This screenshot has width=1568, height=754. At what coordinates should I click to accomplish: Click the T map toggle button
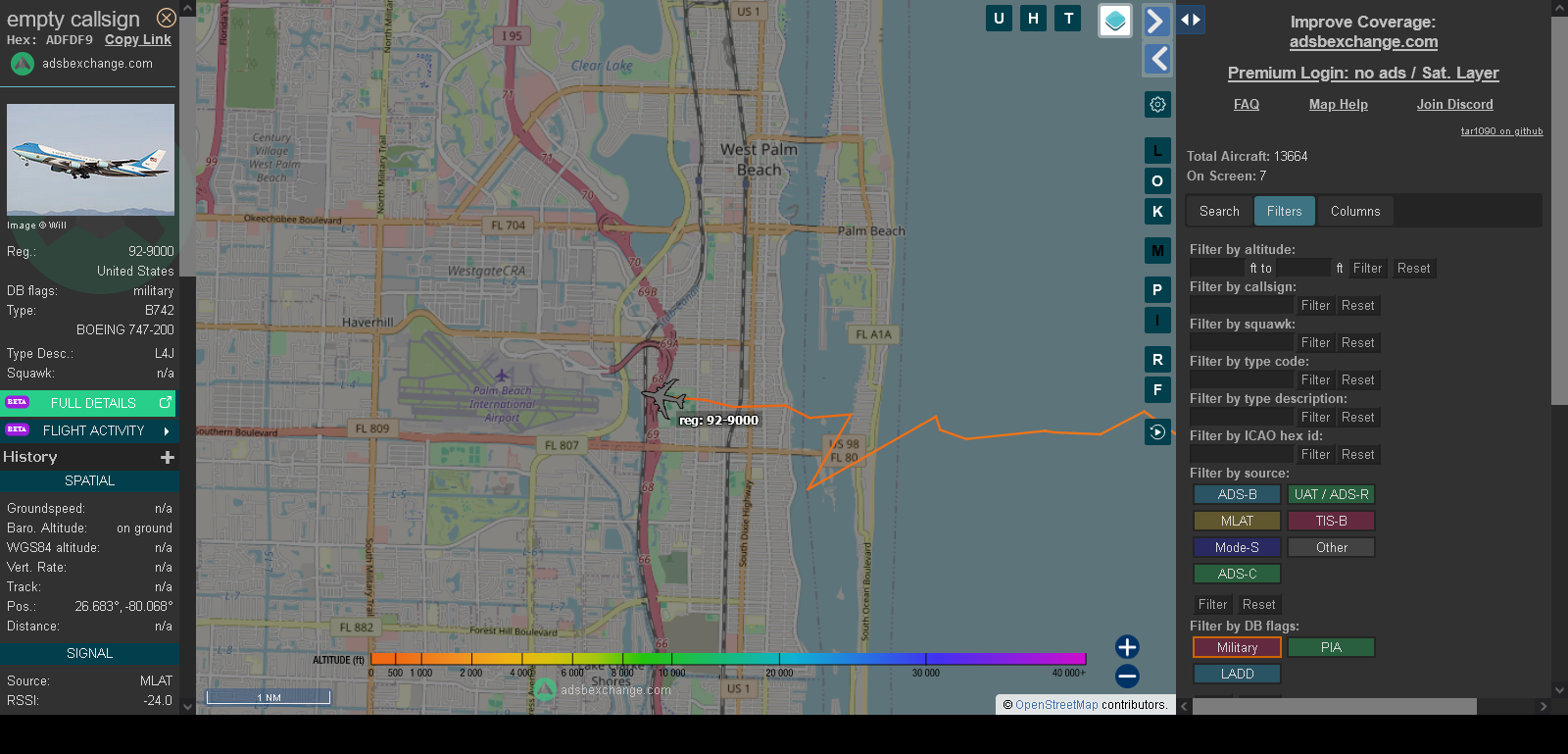[x=1068, y=18]
